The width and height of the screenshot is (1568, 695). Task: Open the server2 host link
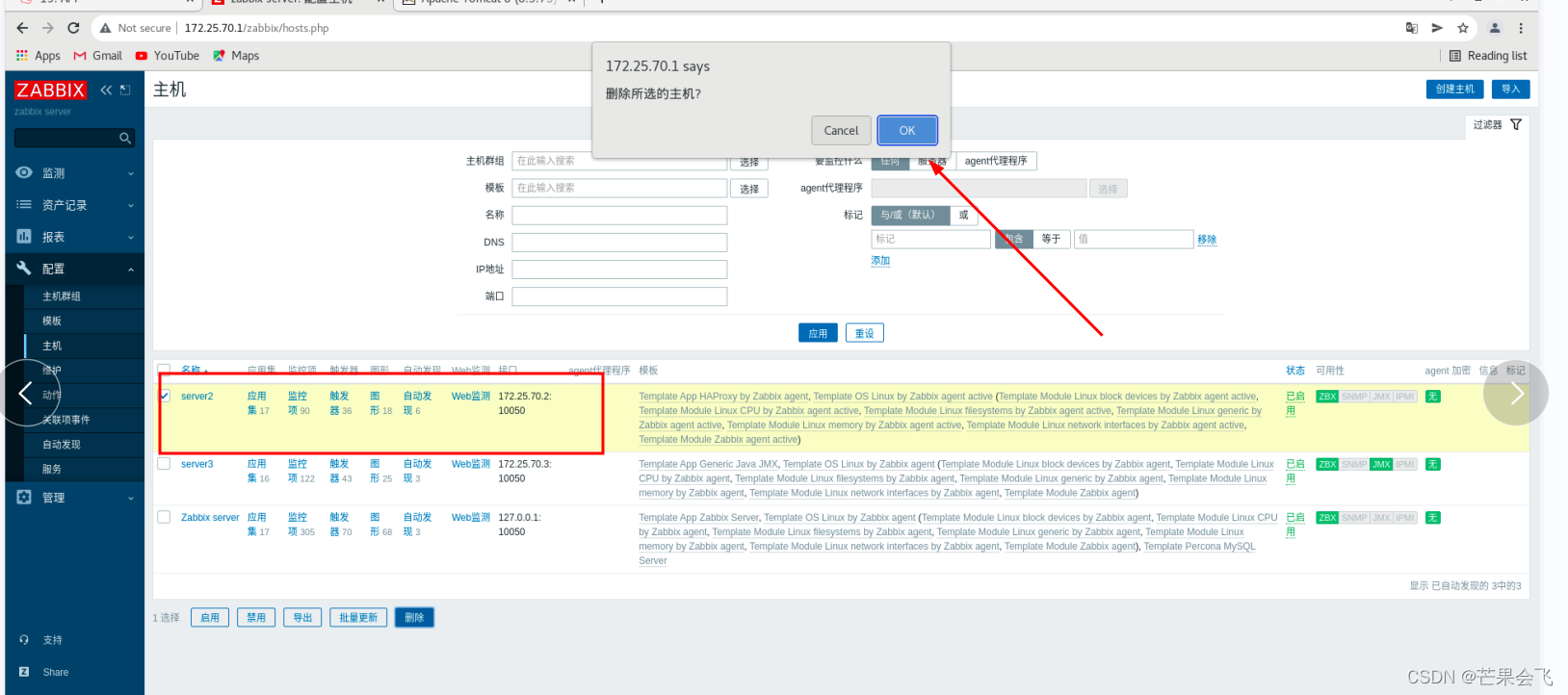(x=196, y=396)
